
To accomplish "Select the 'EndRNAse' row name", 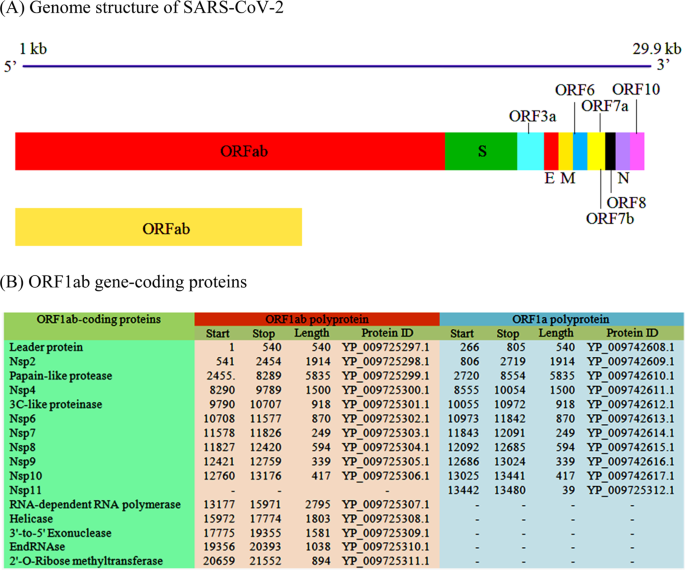I will tap(37, 547).
